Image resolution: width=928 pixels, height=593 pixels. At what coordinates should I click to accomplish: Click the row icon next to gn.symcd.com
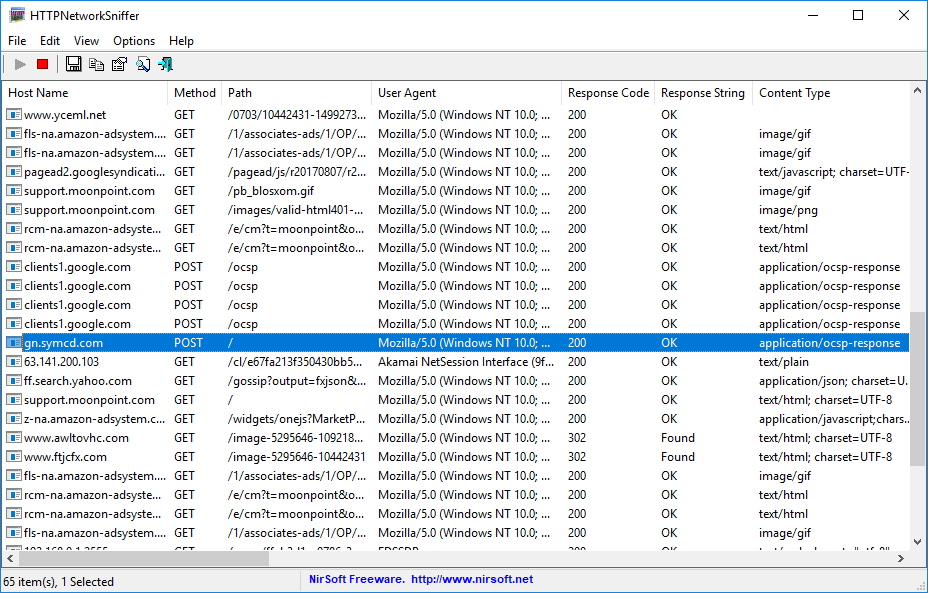[x=14, y=343]
